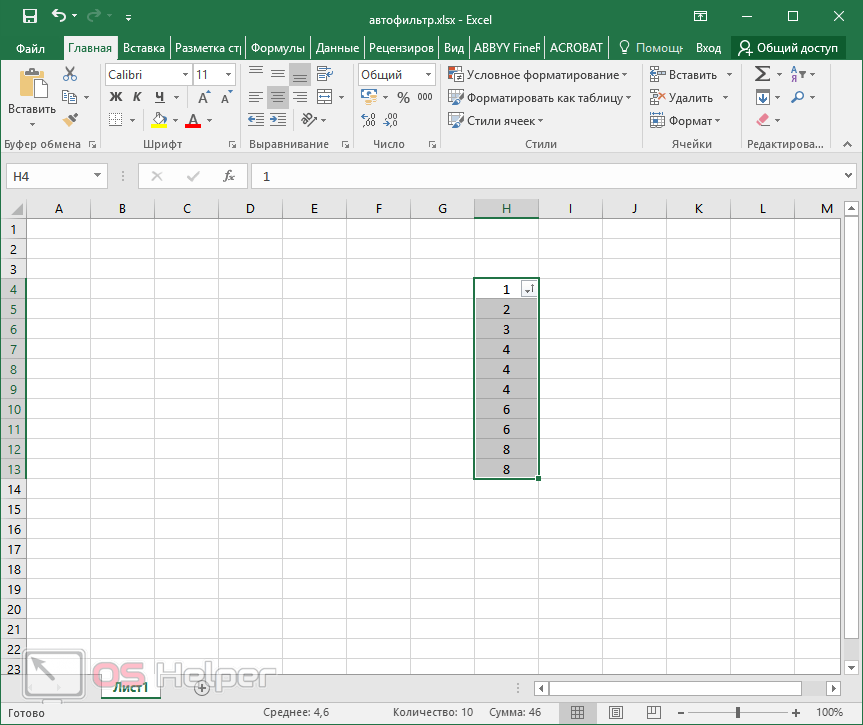The height and width of the screenshot is (725, 863).
Task: Click the Wrap Text icon
Action: pos(324,74)
